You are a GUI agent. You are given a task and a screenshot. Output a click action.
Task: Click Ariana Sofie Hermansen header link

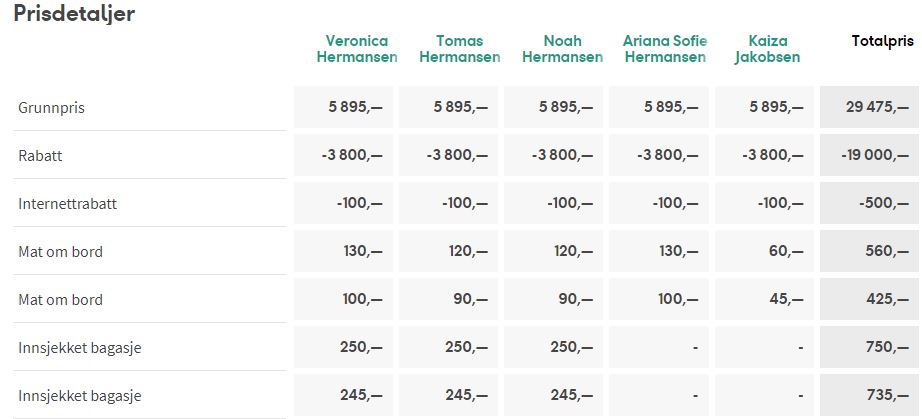pos(665,49)
